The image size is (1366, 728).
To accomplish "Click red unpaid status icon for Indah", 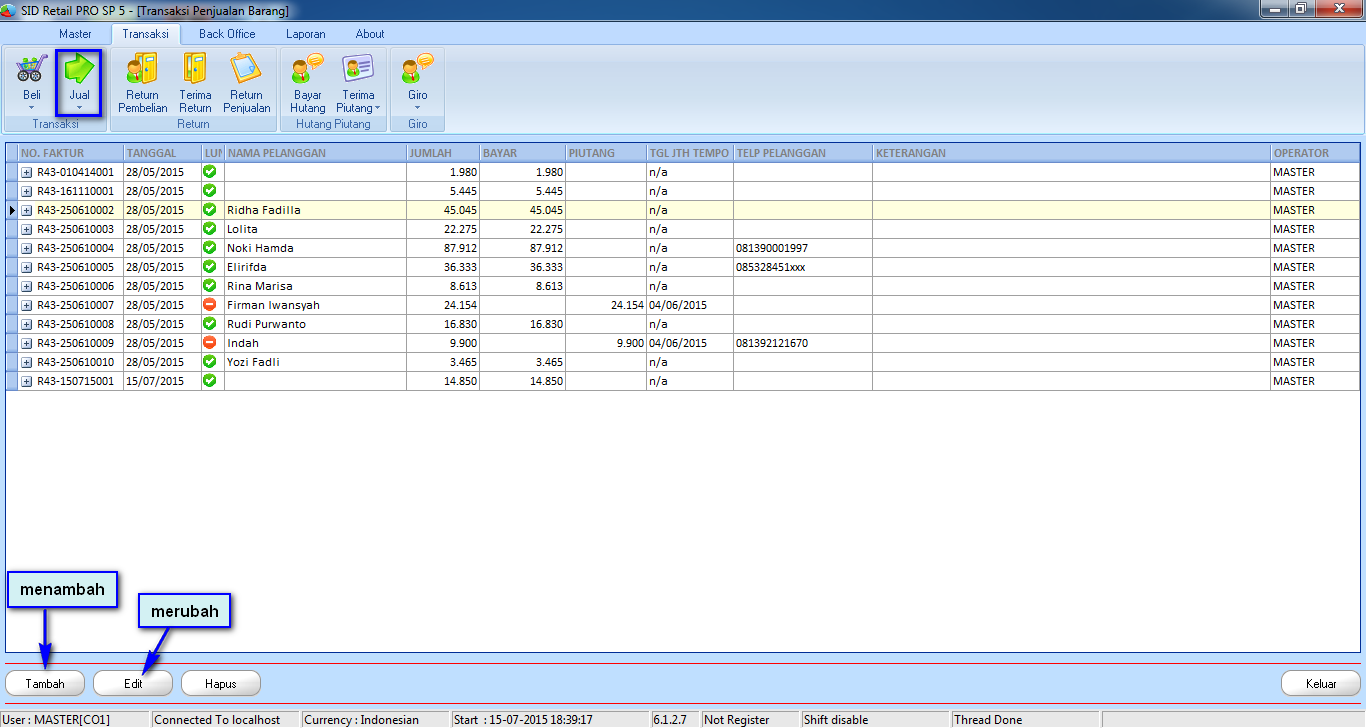I will coord(210,343).
